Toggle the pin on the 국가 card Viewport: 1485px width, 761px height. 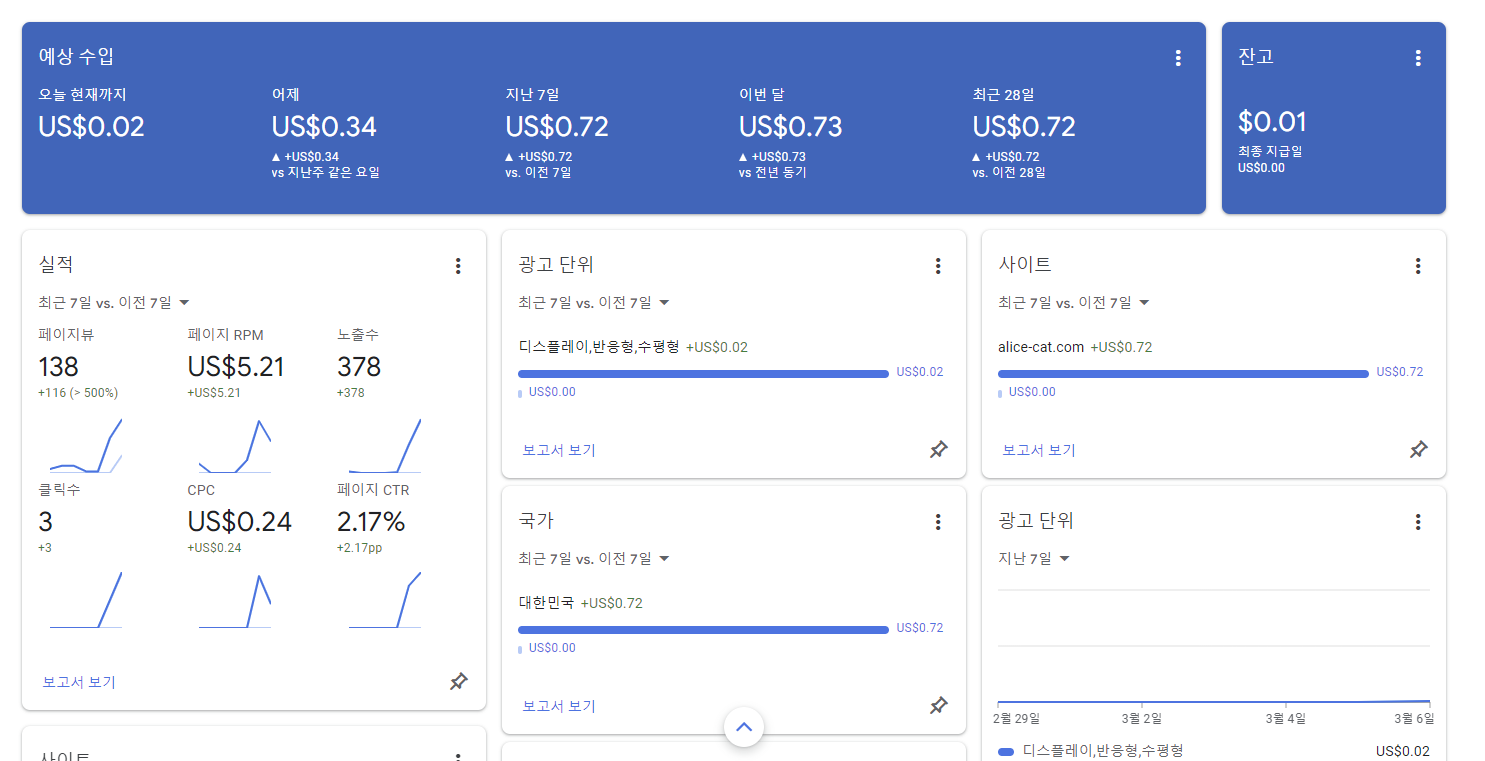coord(938,705)
